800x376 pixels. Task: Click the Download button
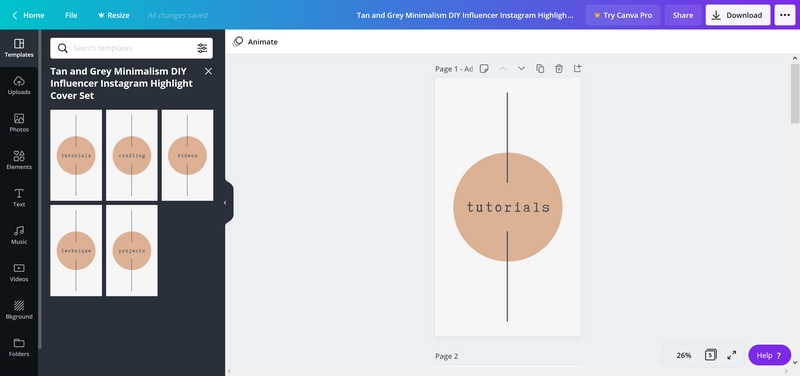[738, 15]
